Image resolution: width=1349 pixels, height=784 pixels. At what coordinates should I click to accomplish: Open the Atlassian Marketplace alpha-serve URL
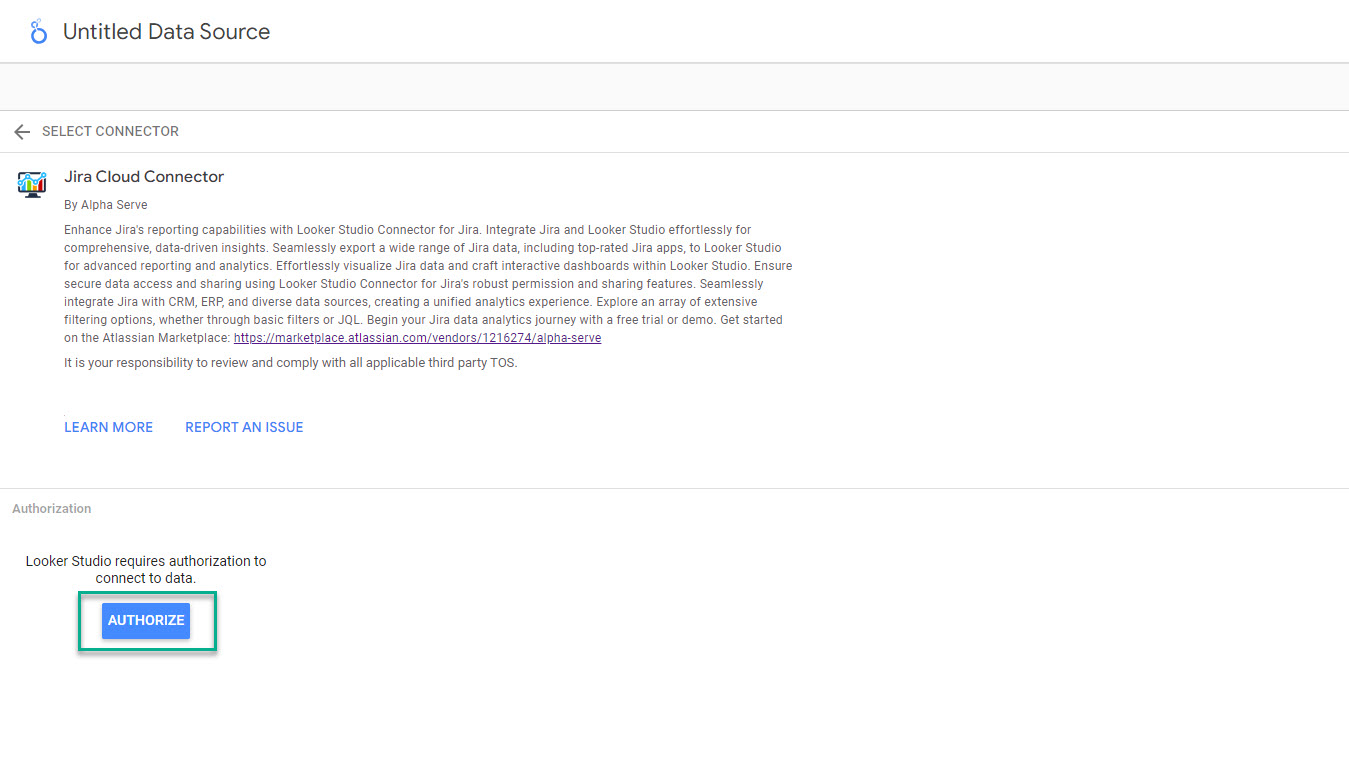tap(417, 338)
